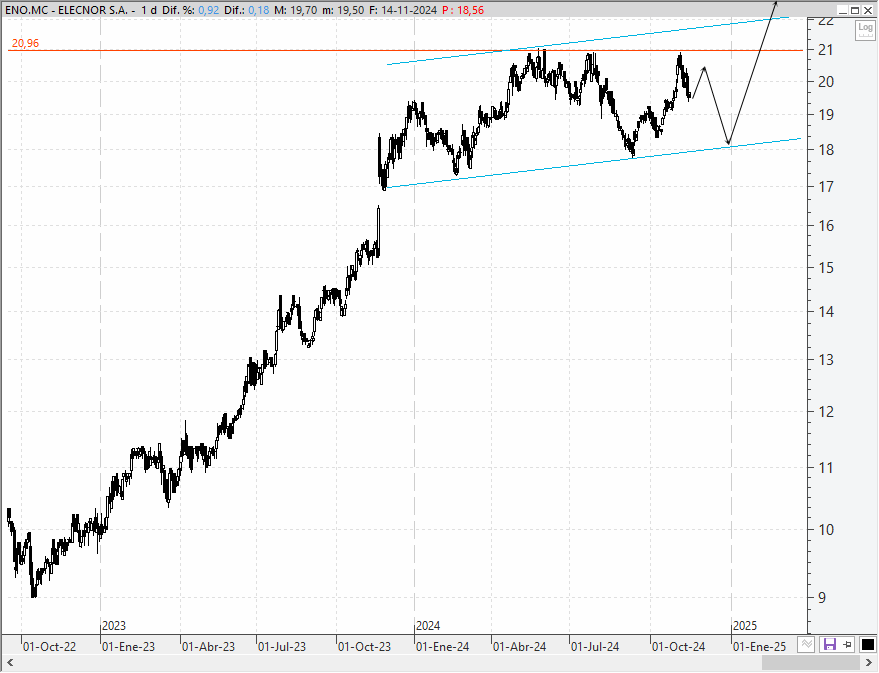The image size is (879, 673).
Task: Click the ENO.MC - ELECNOR S.A. title
Action: [x=66, y=10]
